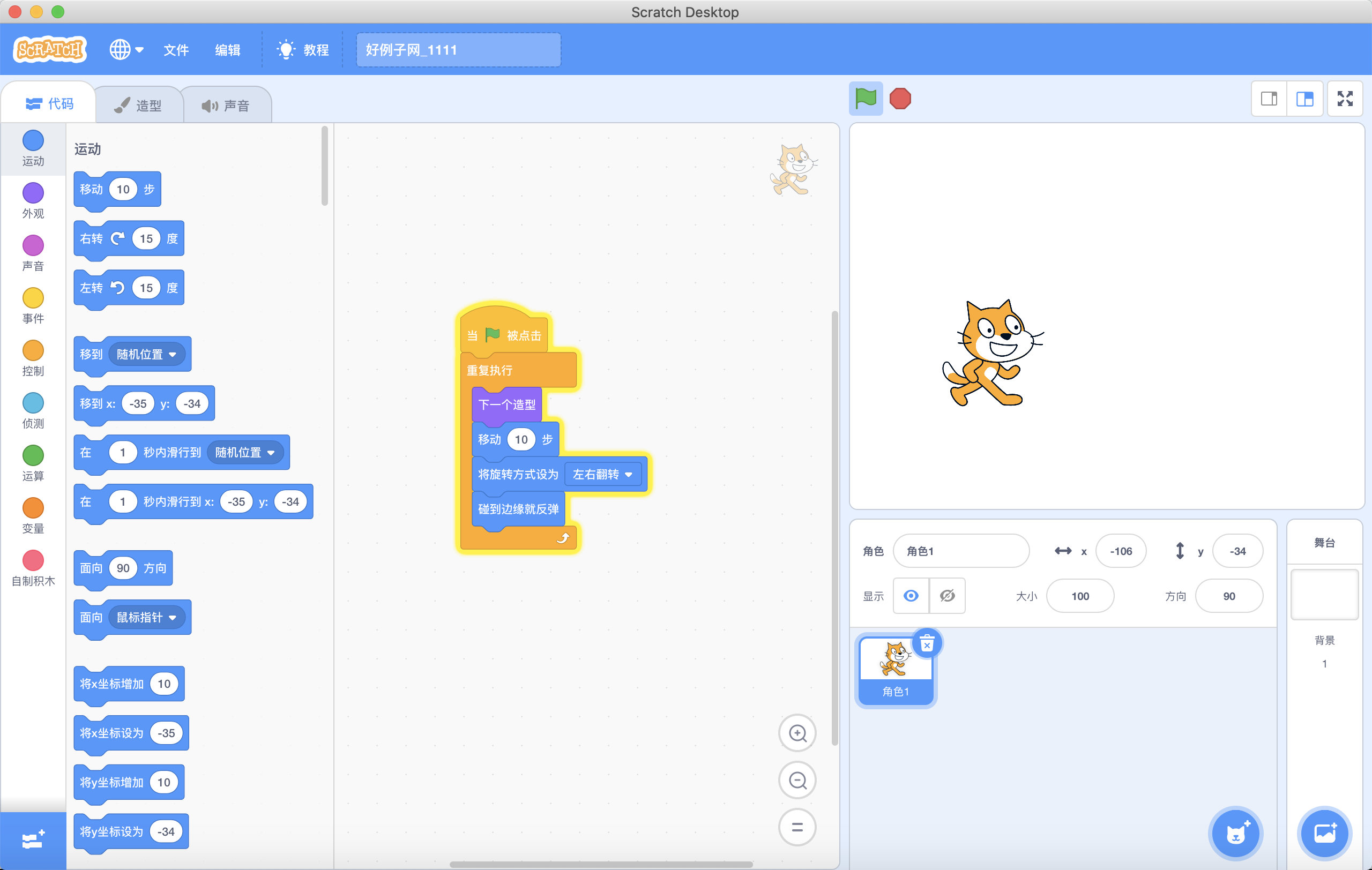Zoom out on the code workspace
1372x870 pixels.
click(x=797, y=780)
